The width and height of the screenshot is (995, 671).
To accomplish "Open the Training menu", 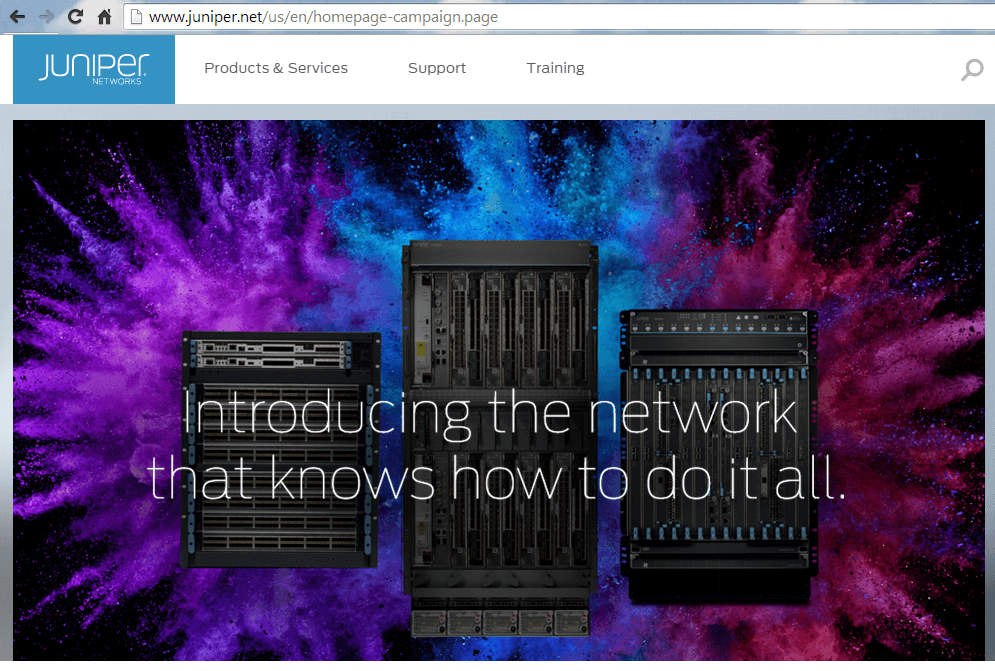I will 555,68.
